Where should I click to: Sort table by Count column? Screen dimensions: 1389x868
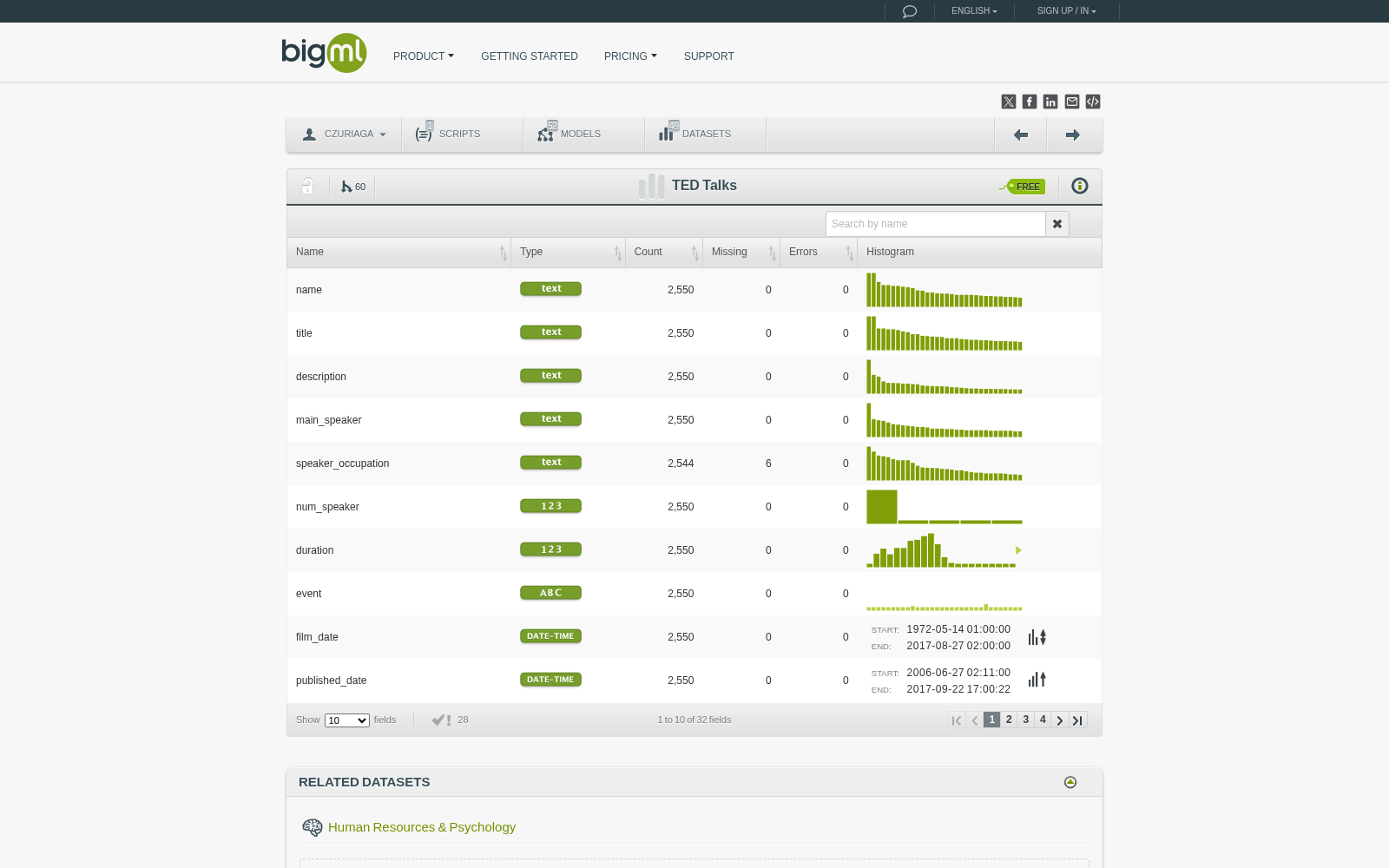pyautogui.click(x=664, y=253)
